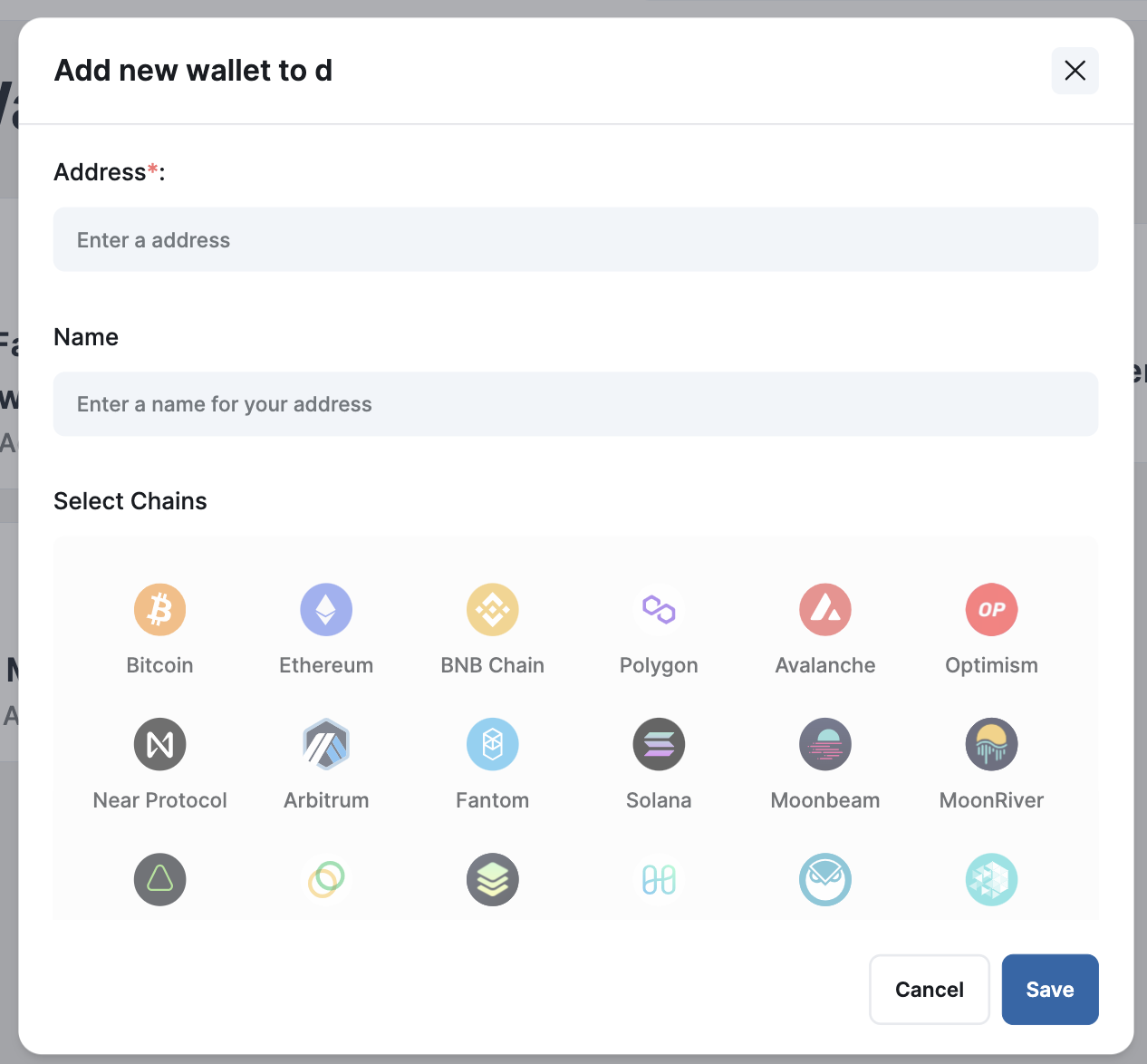1147x1064 pixels.
Task: Select the Gnosis owl chain icon
Action: click(825, 879)
